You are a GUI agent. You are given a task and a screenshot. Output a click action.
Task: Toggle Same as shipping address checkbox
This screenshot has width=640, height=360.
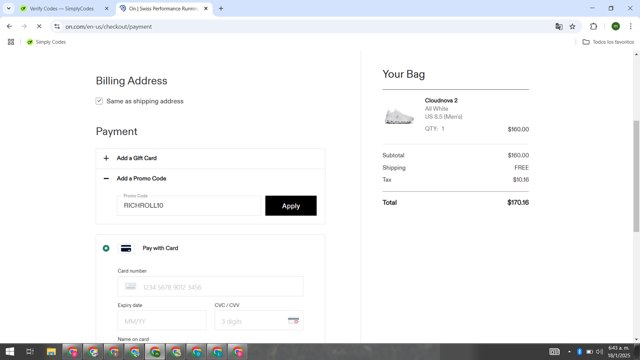[99, 101]
